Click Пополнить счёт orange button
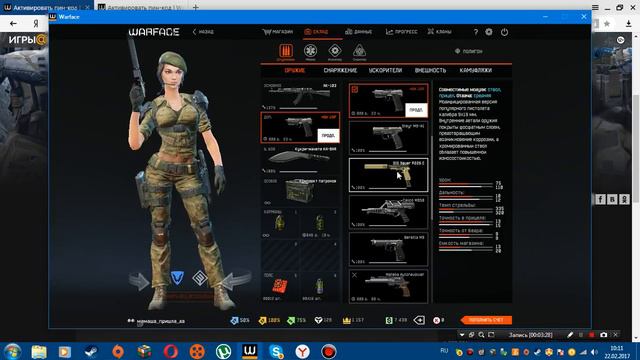This screenshot has height=360, width=640. [x=486, y=320]
